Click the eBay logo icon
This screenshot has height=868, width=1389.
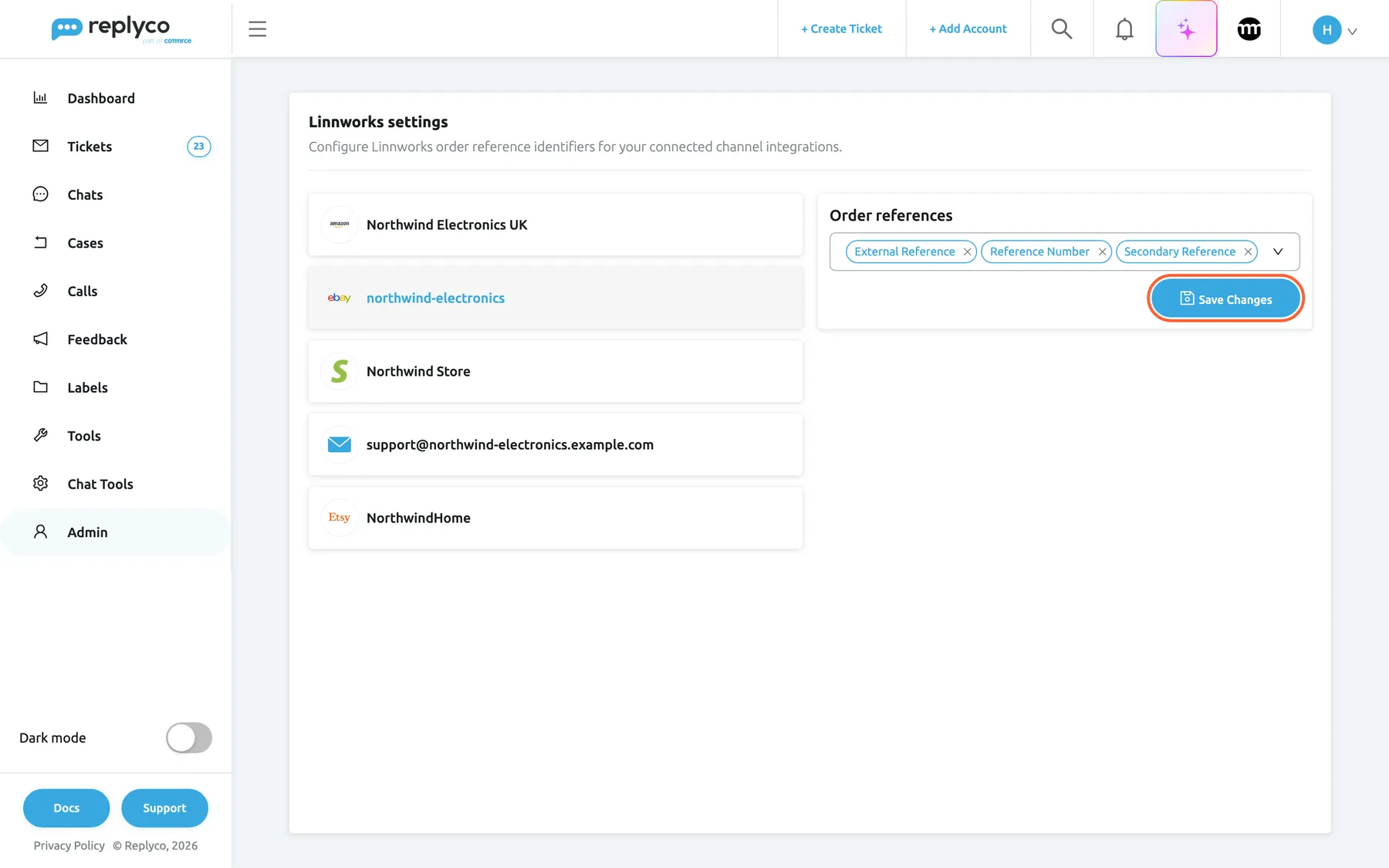point(340,298)
